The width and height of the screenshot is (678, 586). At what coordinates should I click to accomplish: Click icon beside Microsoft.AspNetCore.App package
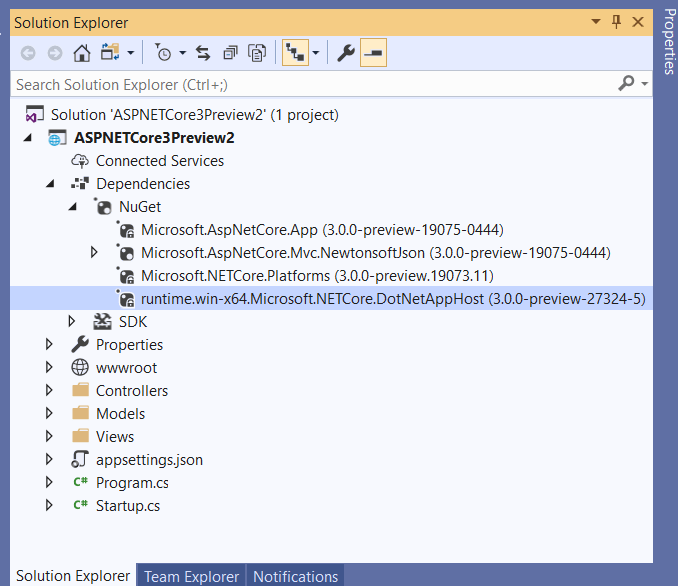point(125,230)
